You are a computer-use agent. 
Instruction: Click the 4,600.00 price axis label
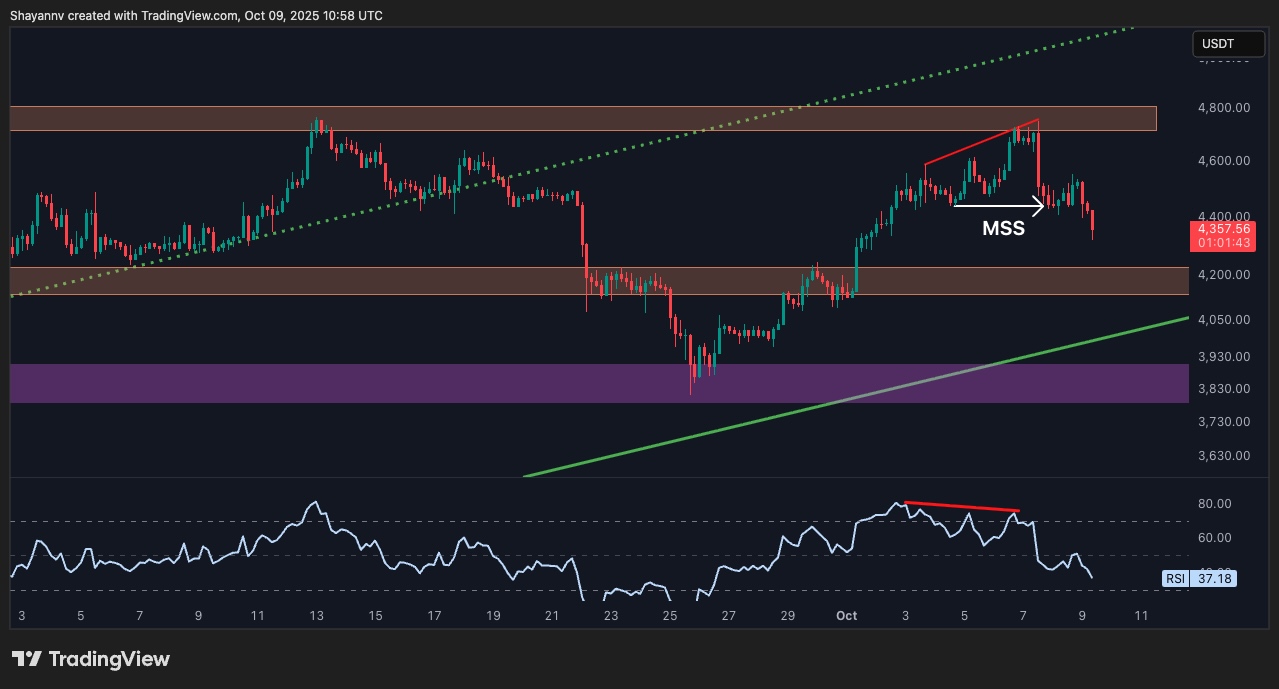pos(1222,161)
